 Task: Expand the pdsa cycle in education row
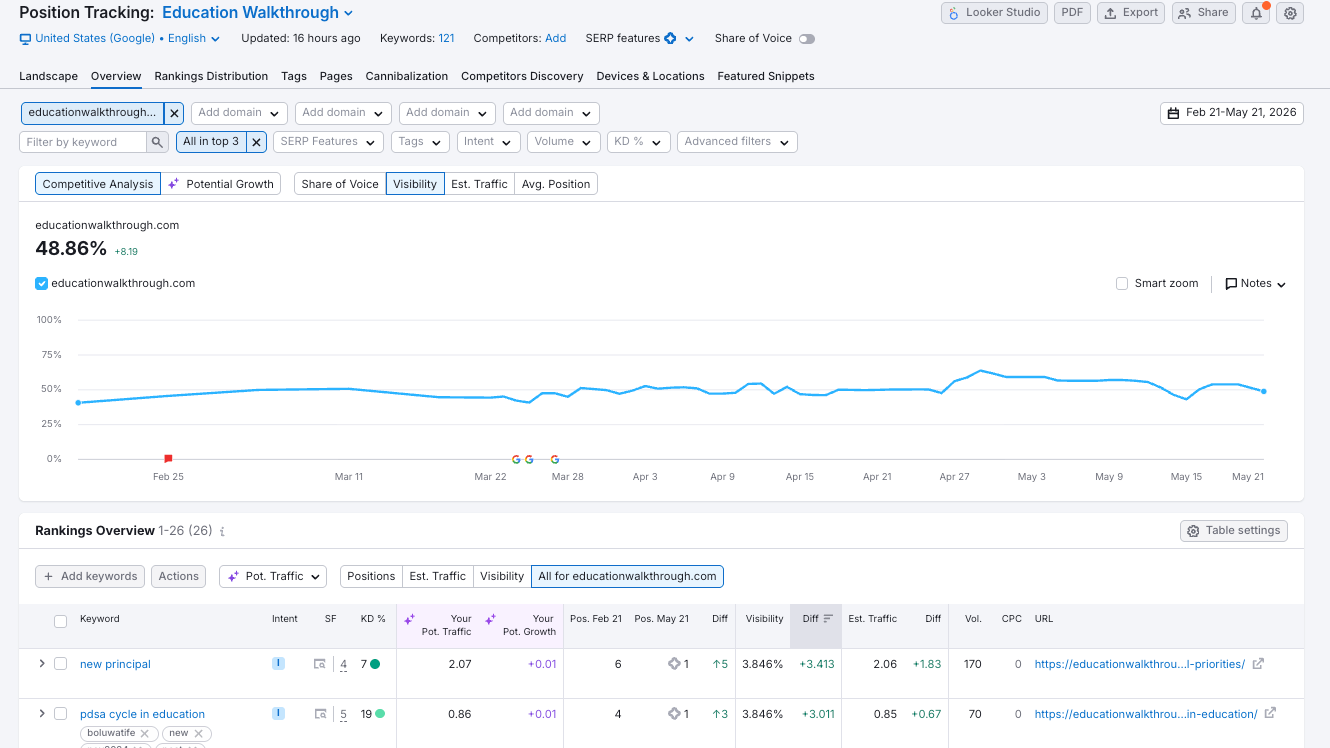[41, 714]
